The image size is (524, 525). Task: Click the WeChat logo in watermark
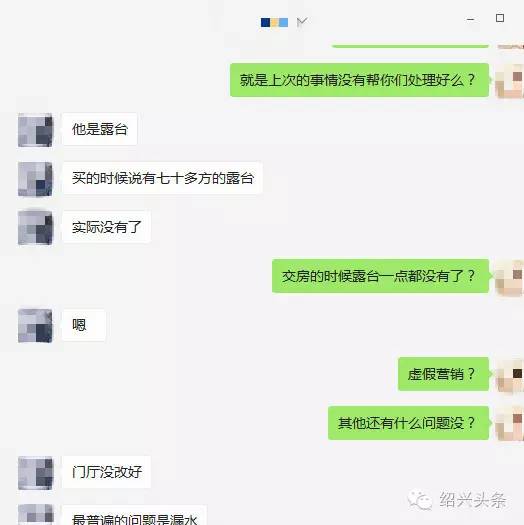[419, 500]
